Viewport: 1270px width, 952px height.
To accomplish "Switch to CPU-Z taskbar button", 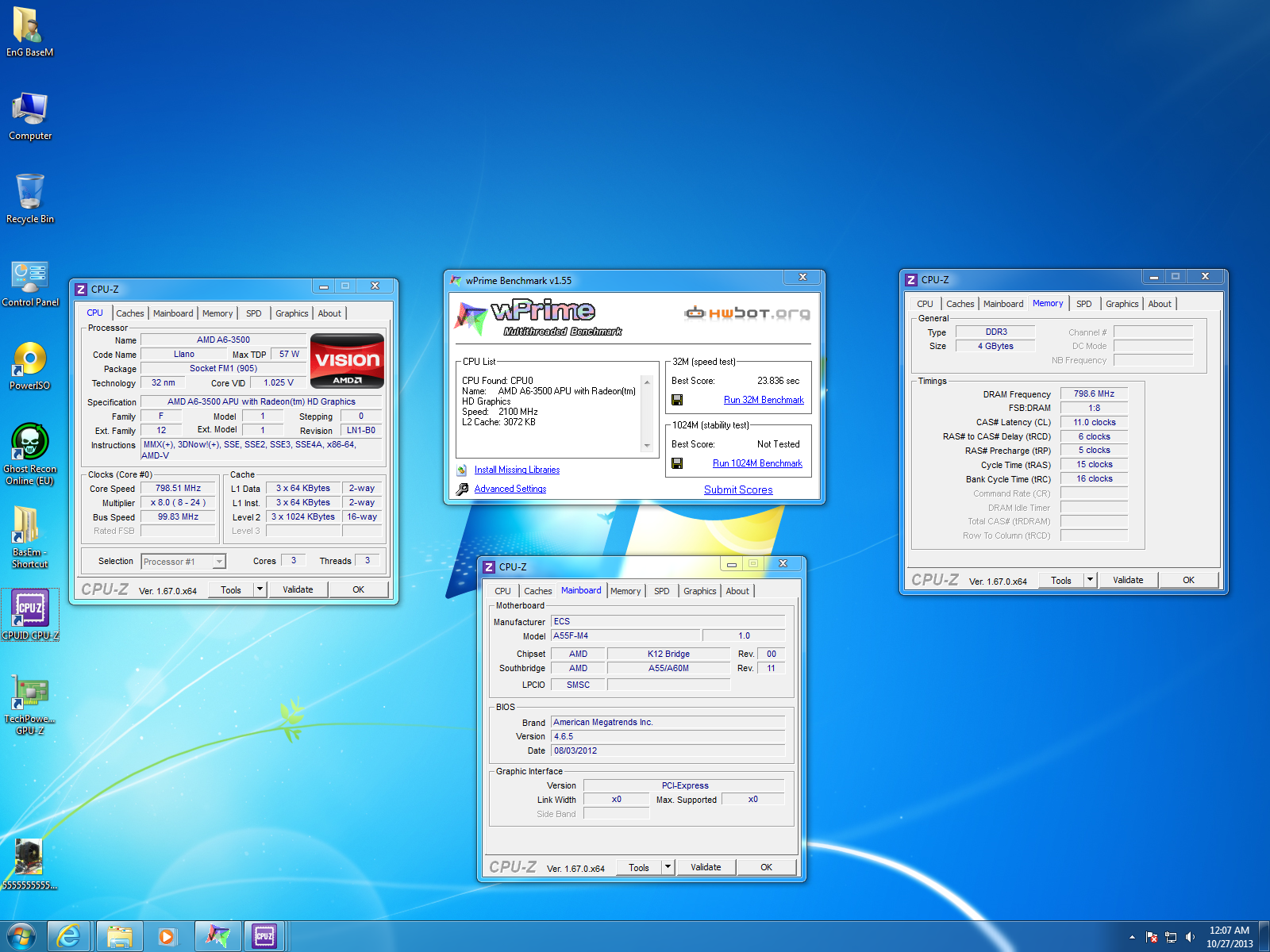I will pyautogui.click(x=264, y=937).
